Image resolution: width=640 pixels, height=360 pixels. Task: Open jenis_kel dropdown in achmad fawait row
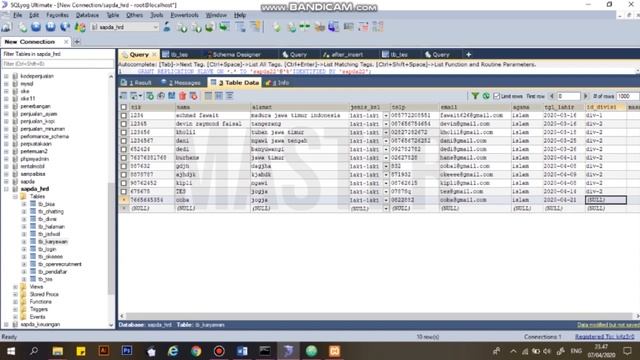coord(386,116)
